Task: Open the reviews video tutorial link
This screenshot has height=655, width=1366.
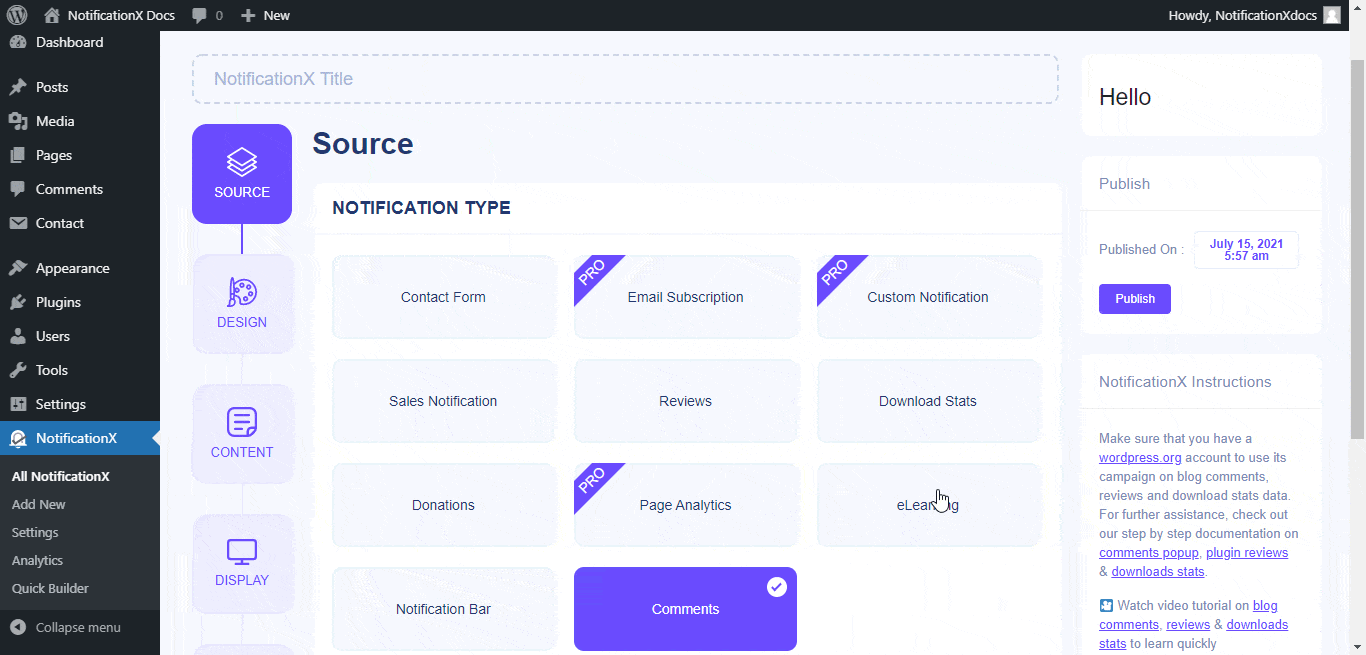Action: coord(1188,624)
